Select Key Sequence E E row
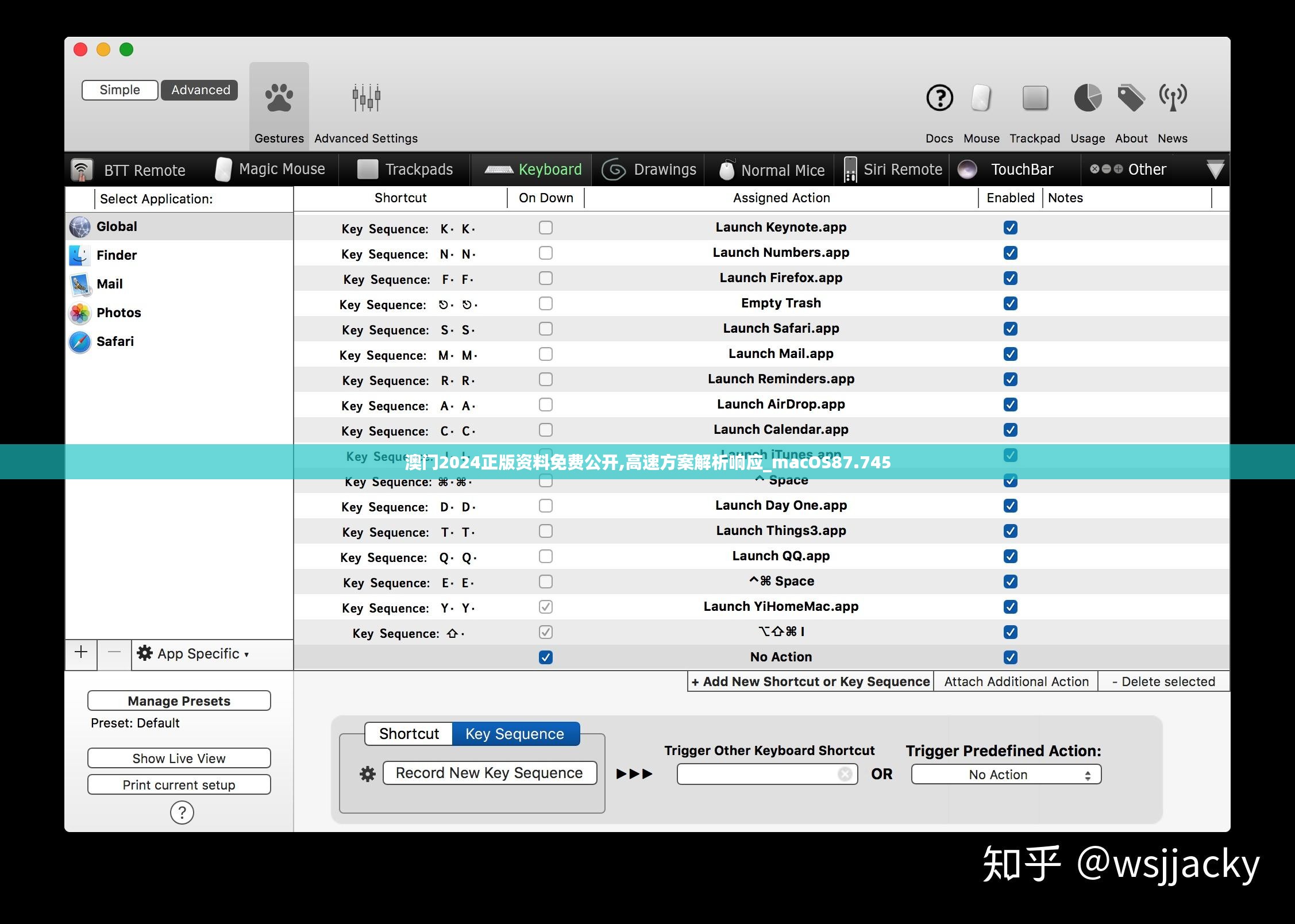The height and width of the screenshot is (924, 1295). tap(761, 582)
